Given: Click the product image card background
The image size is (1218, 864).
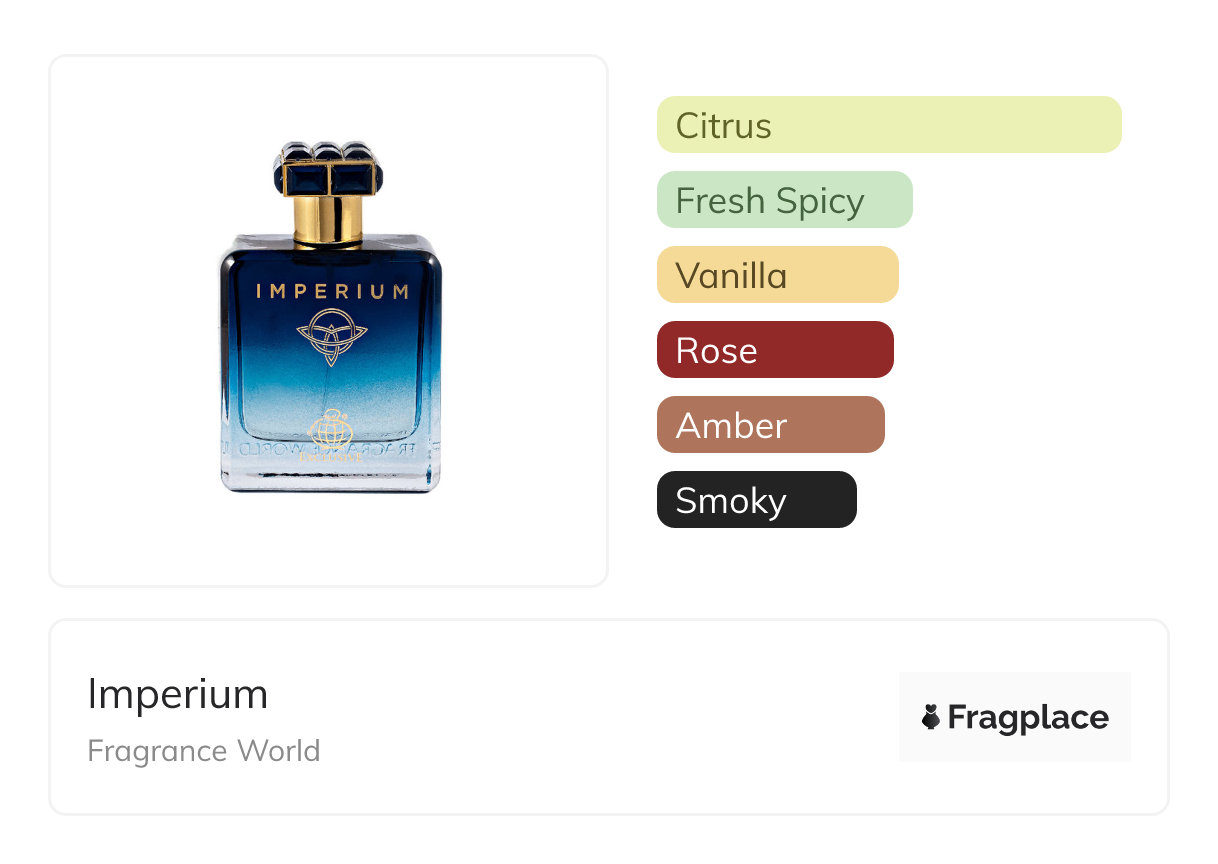Looking at the screenshot, I should tap(329, 321).
